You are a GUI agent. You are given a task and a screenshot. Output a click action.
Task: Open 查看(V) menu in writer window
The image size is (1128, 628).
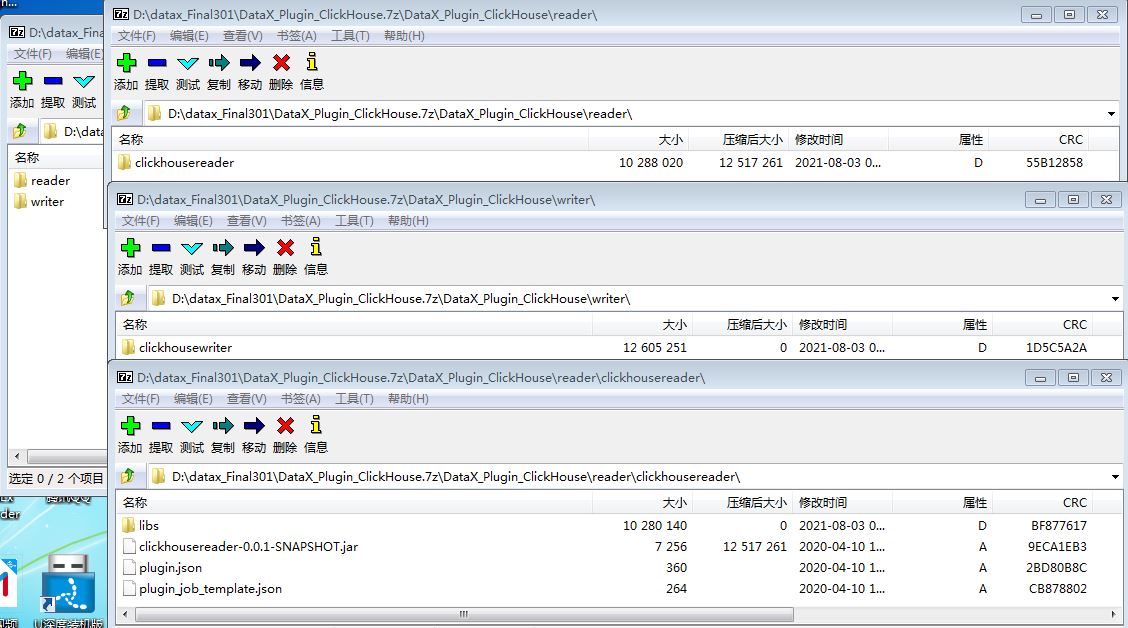click(247, 220)
